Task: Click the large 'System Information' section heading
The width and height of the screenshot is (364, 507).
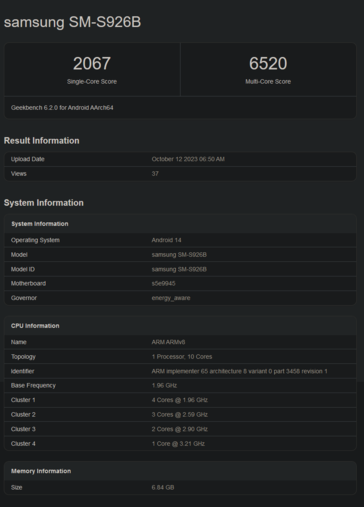Action: click(x=44, y=203)
